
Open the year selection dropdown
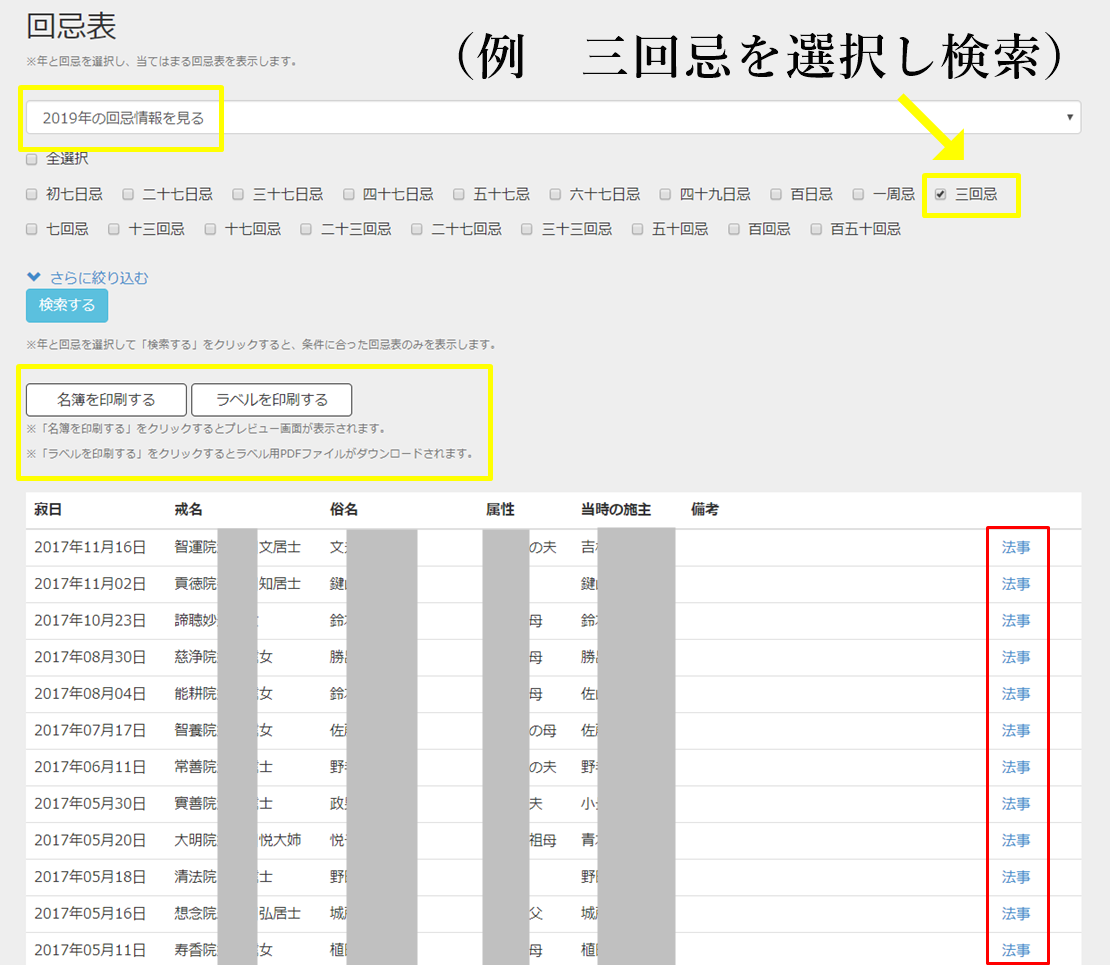(550, 116)
